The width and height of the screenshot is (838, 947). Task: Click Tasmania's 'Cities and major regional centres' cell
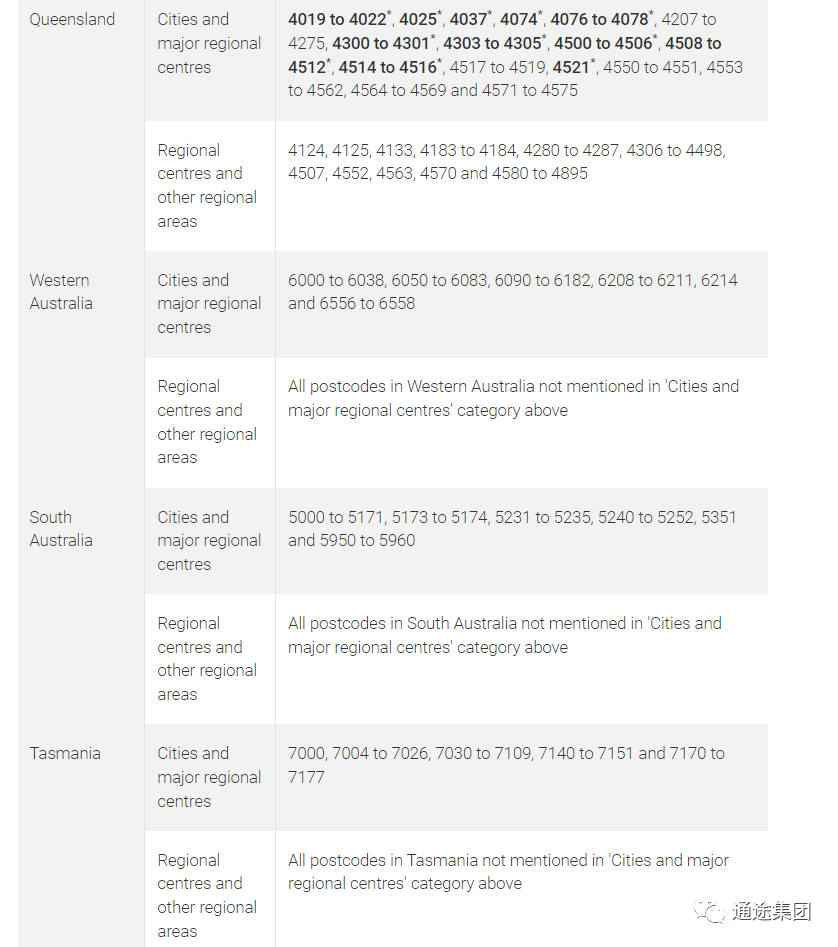point(210,777)
